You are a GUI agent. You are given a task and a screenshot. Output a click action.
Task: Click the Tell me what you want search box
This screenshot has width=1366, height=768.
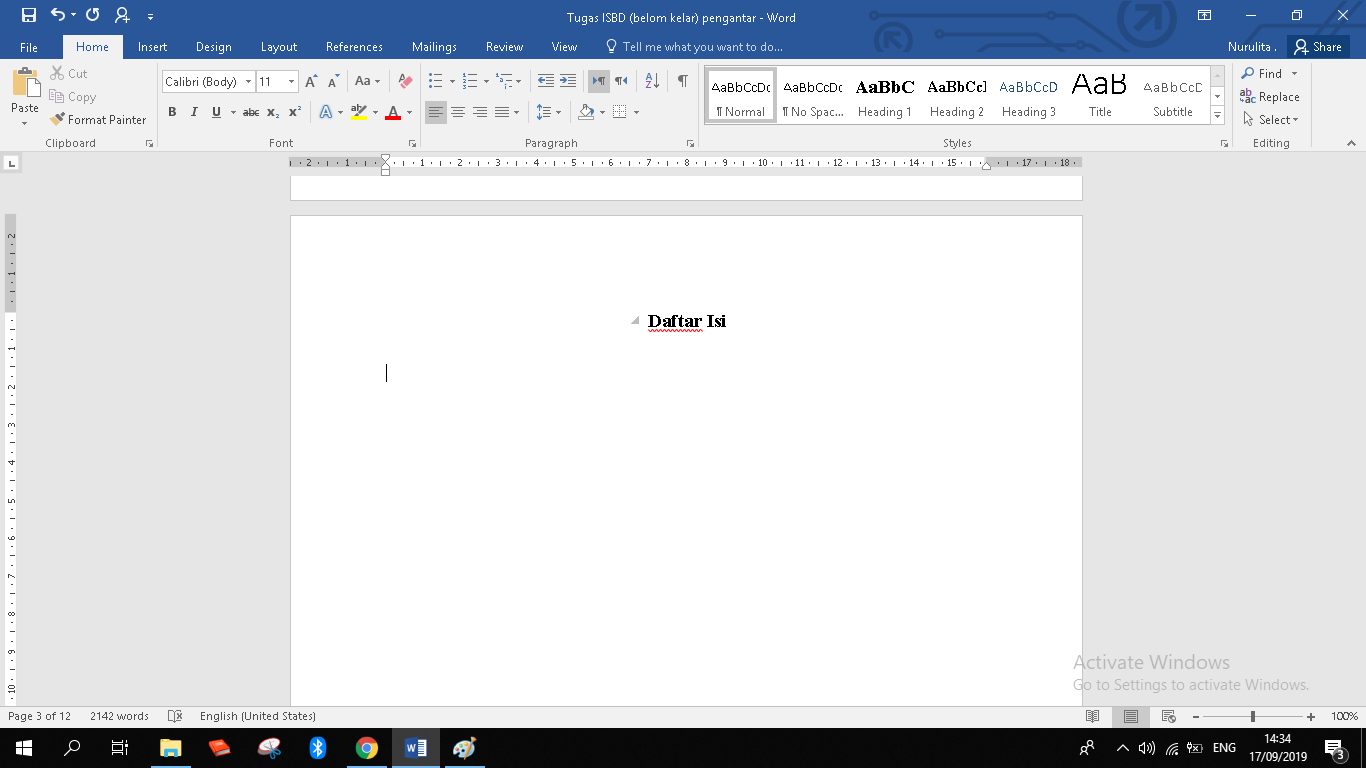[702, 47]
